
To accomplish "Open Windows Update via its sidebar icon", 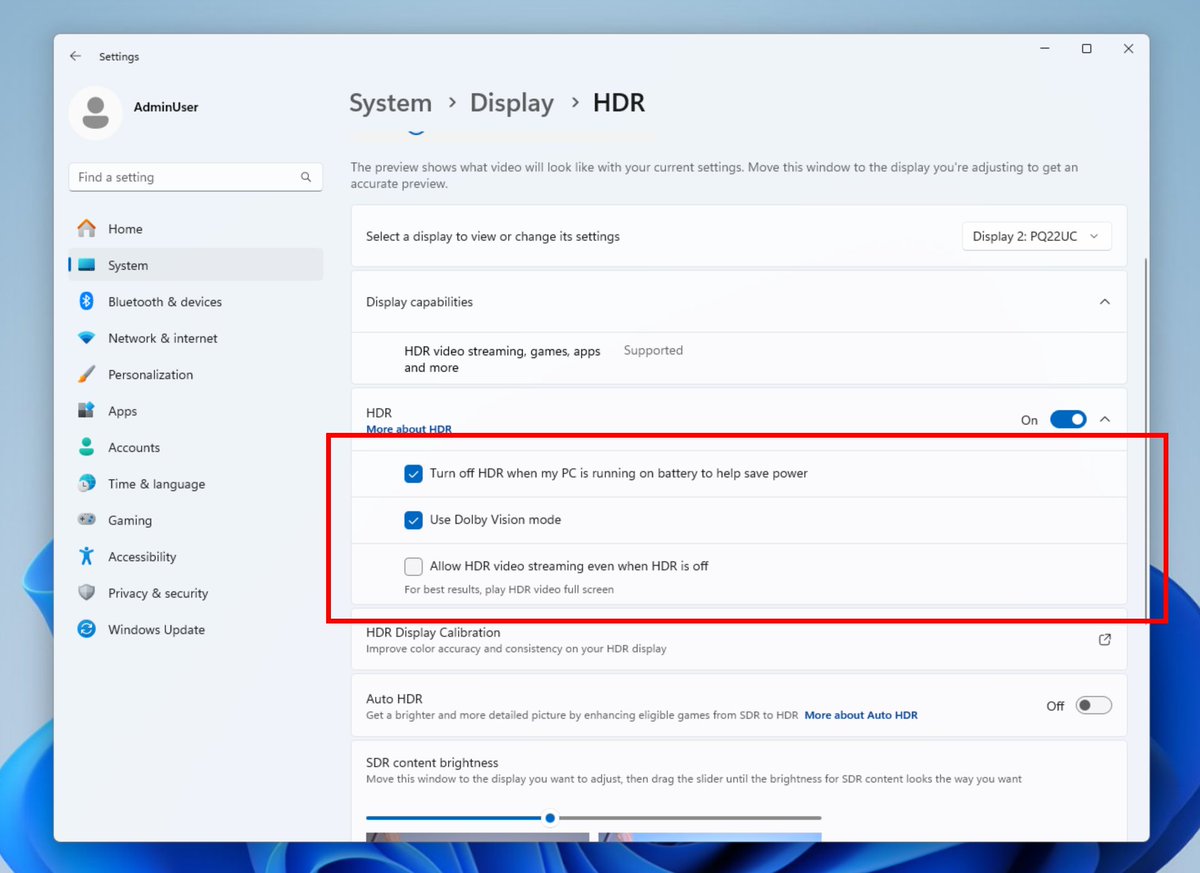I will [x=87, y=629].
